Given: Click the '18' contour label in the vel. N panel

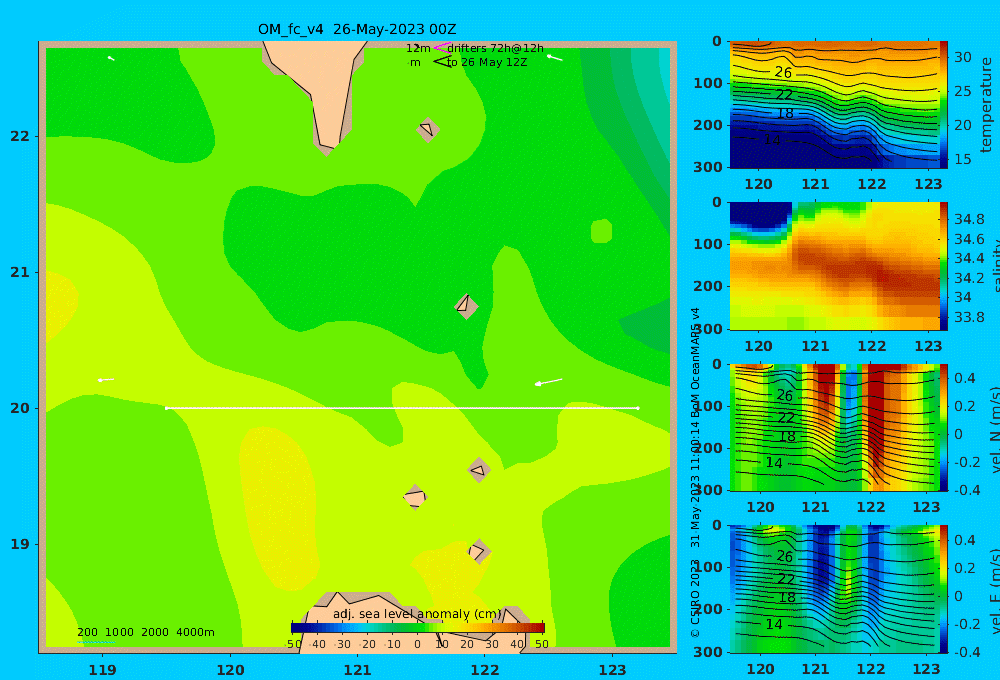Looking at the screenshot, I should point(787,437).
